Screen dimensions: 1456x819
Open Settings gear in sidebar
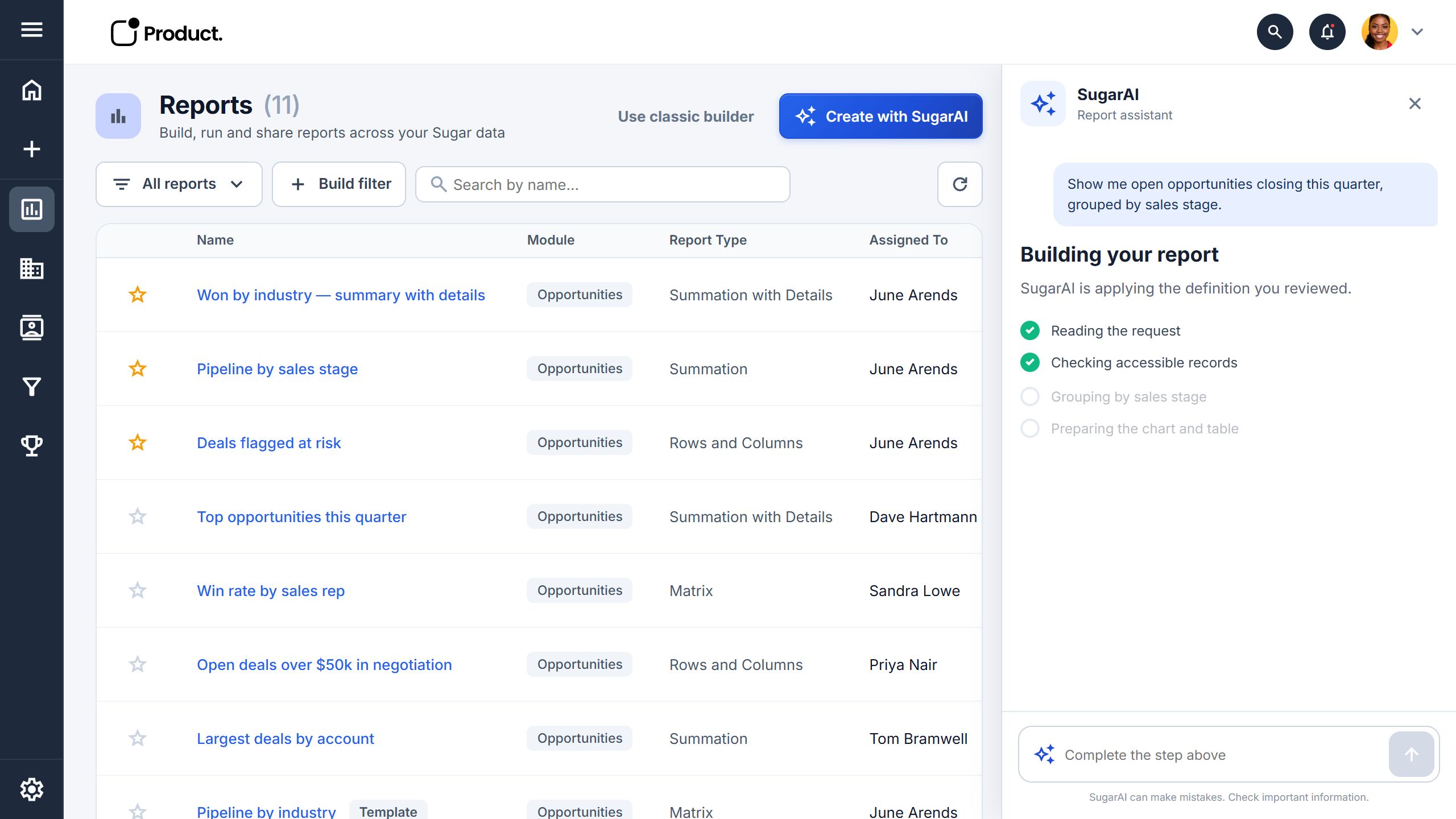(x=32, y=789)
